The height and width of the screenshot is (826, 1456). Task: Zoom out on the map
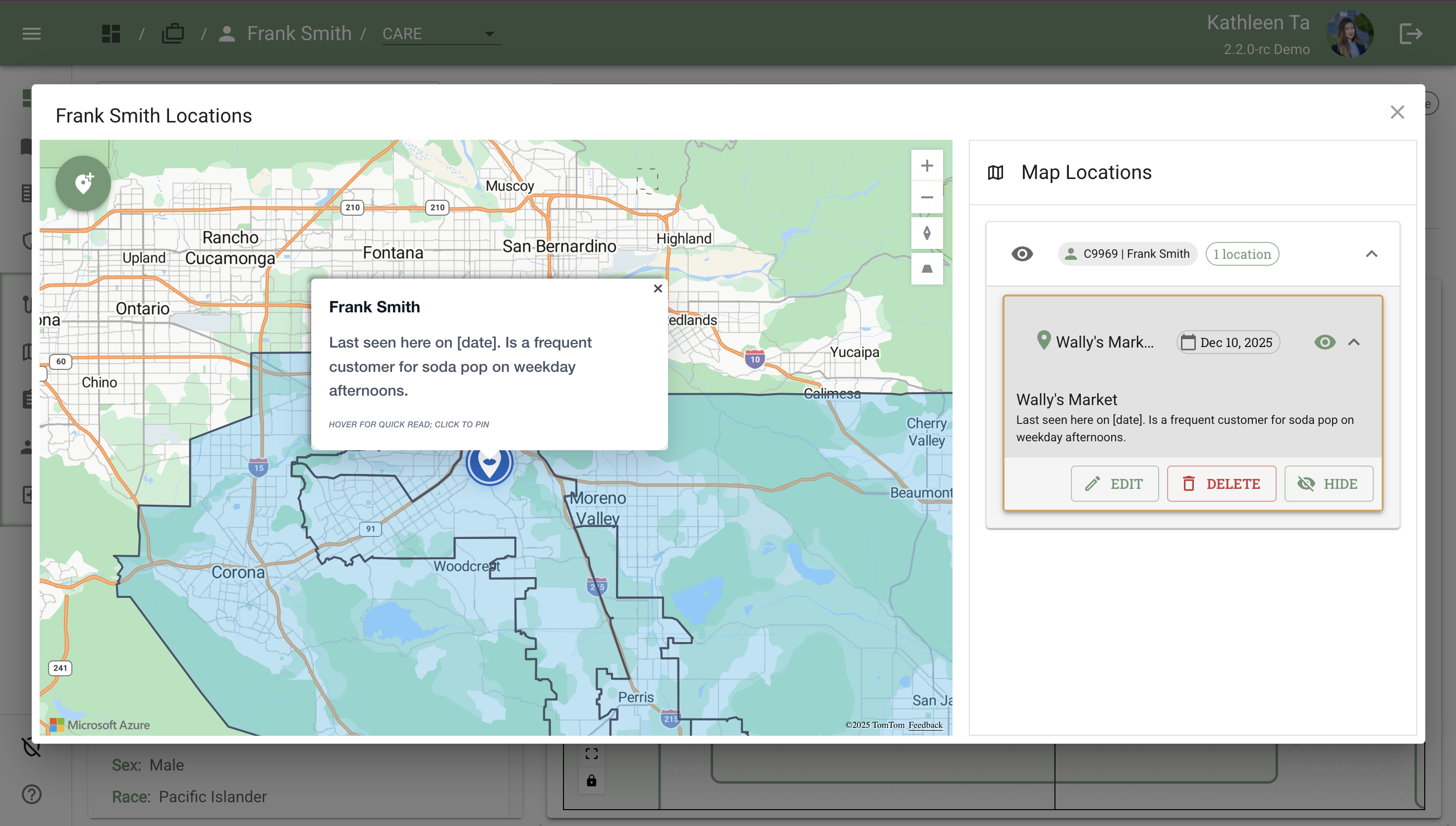tap(926, 197)
